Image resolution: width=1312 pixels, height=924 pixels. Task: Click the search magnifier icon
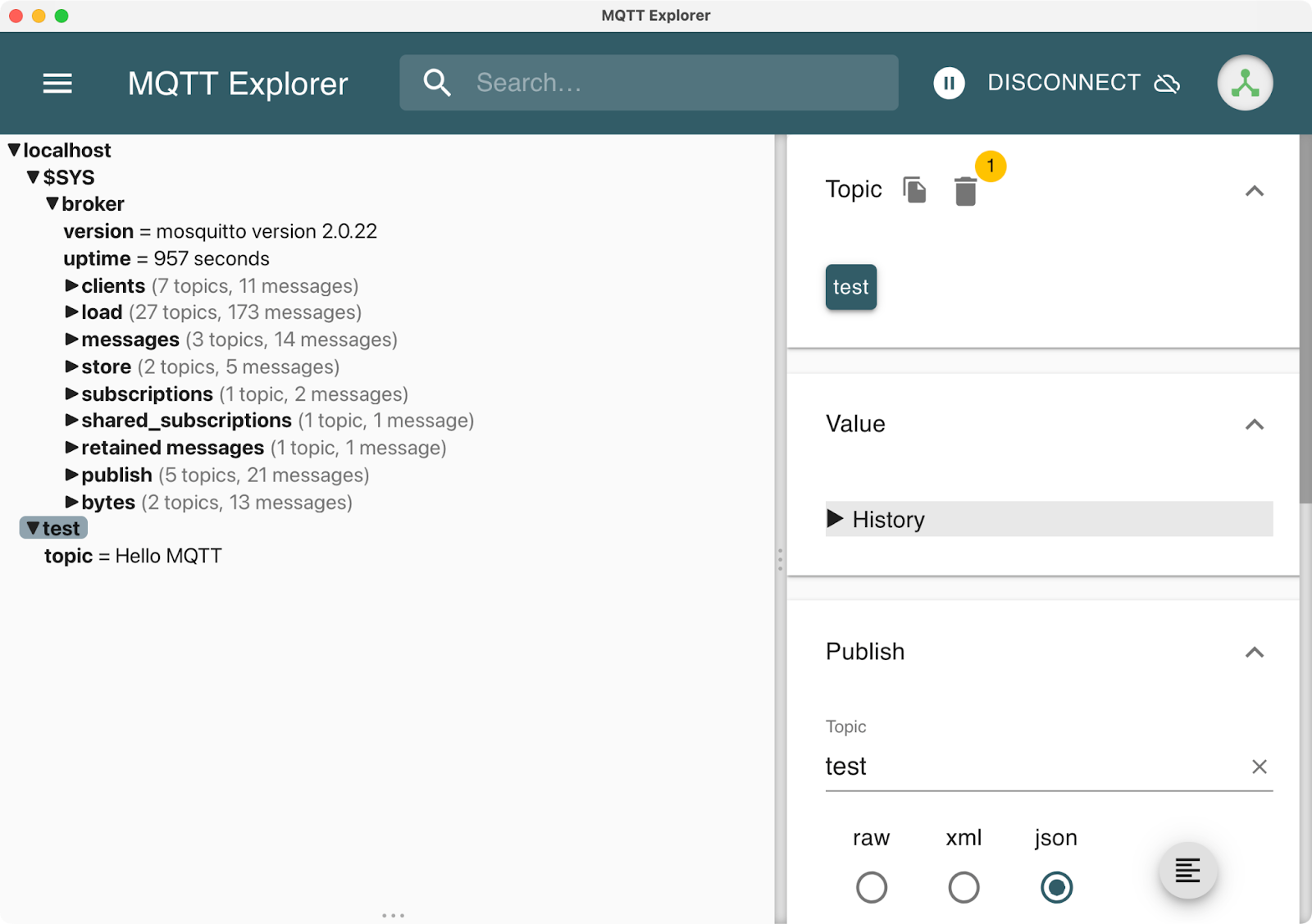point(437,82)
